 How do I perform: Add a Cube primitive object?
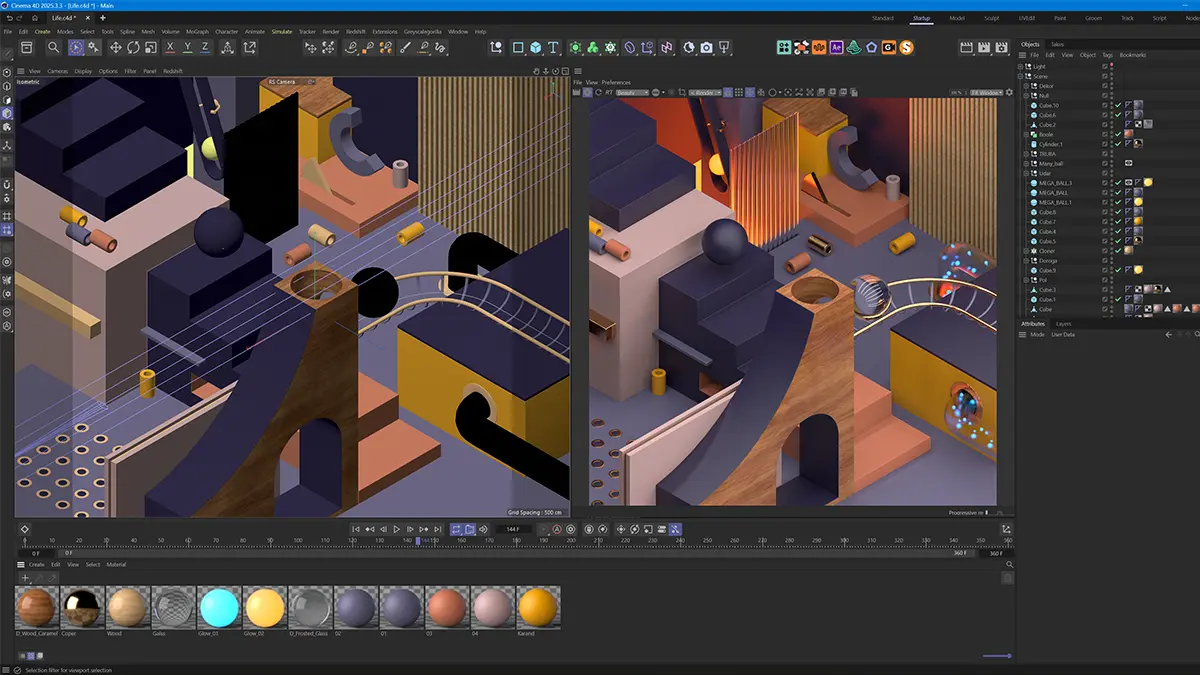click(536, 47)
